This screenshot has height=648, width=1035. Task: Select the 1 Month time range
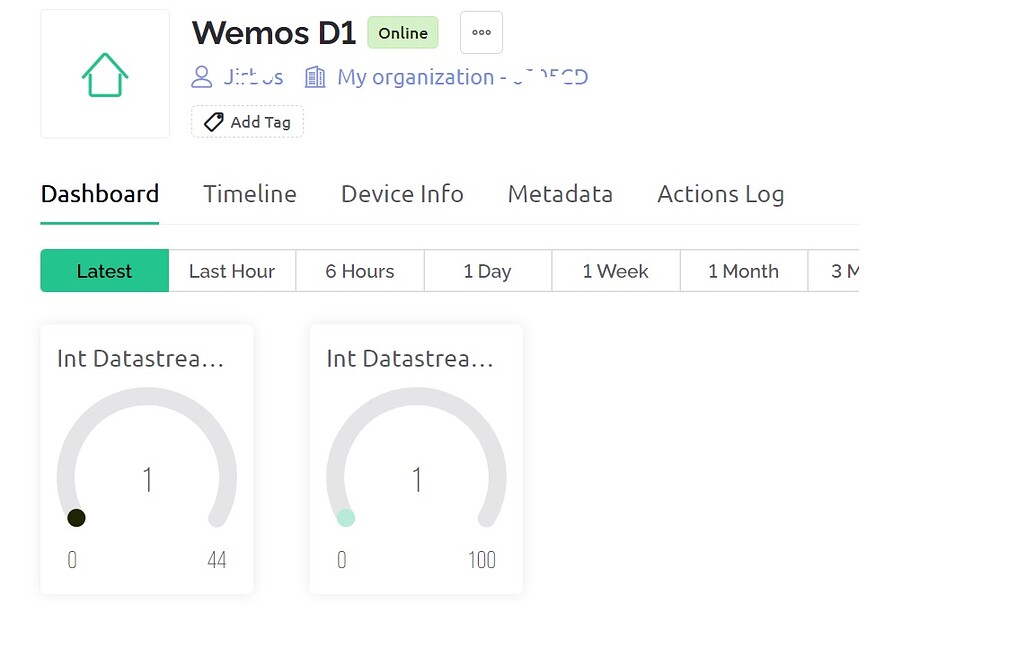point(743,271)
